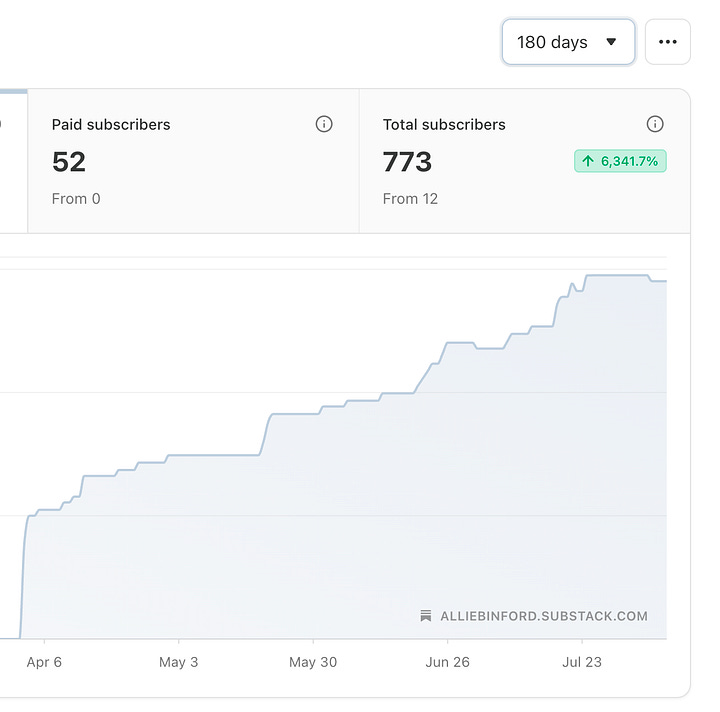Click the green 6,341.7% growth badge
The height and width of the screenshot is (712, 720).
click(620, 161)
